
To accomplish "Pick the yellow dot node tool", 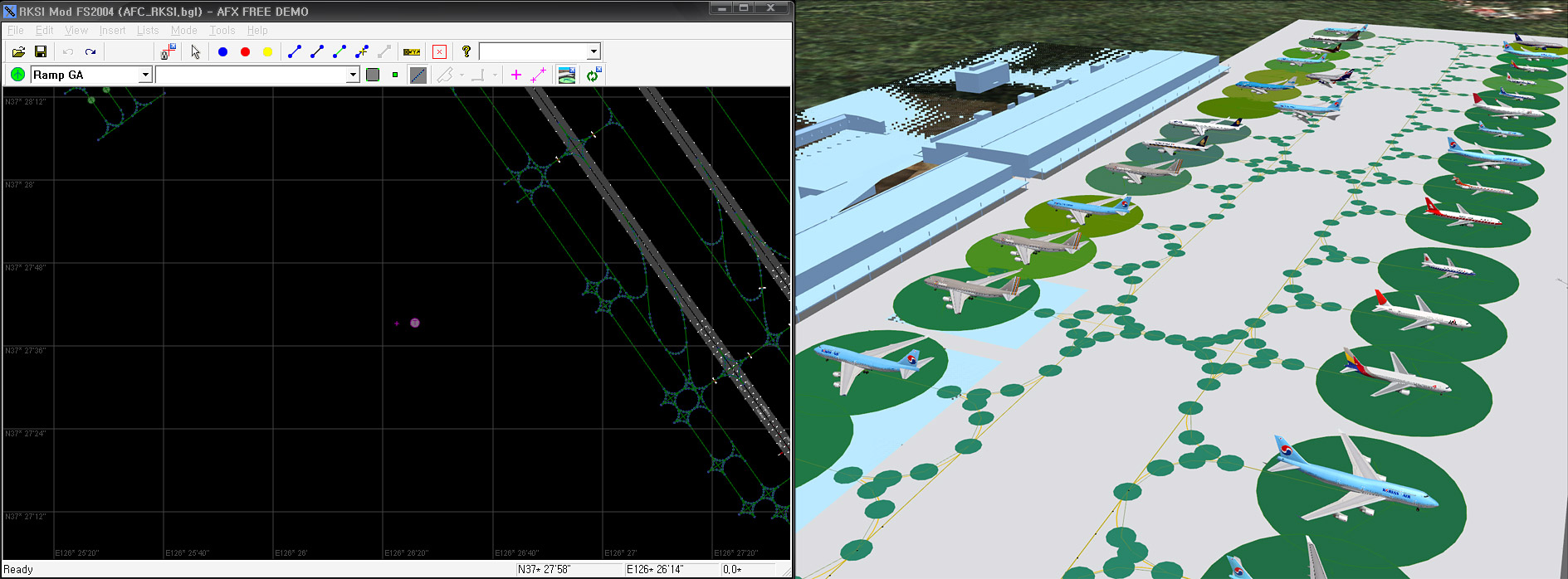I will click(267, 51).
